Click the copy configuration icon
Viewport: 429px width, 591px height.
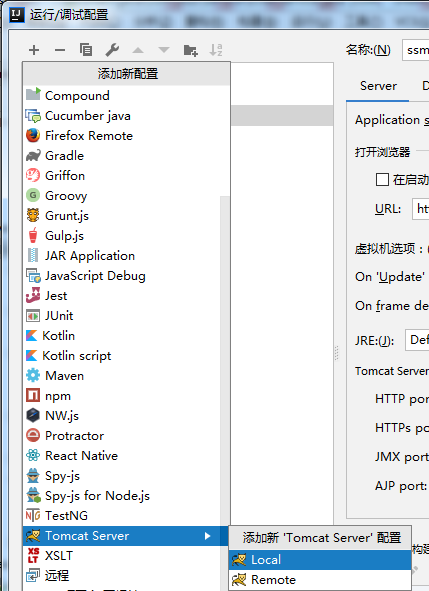[x=86, y=50]
